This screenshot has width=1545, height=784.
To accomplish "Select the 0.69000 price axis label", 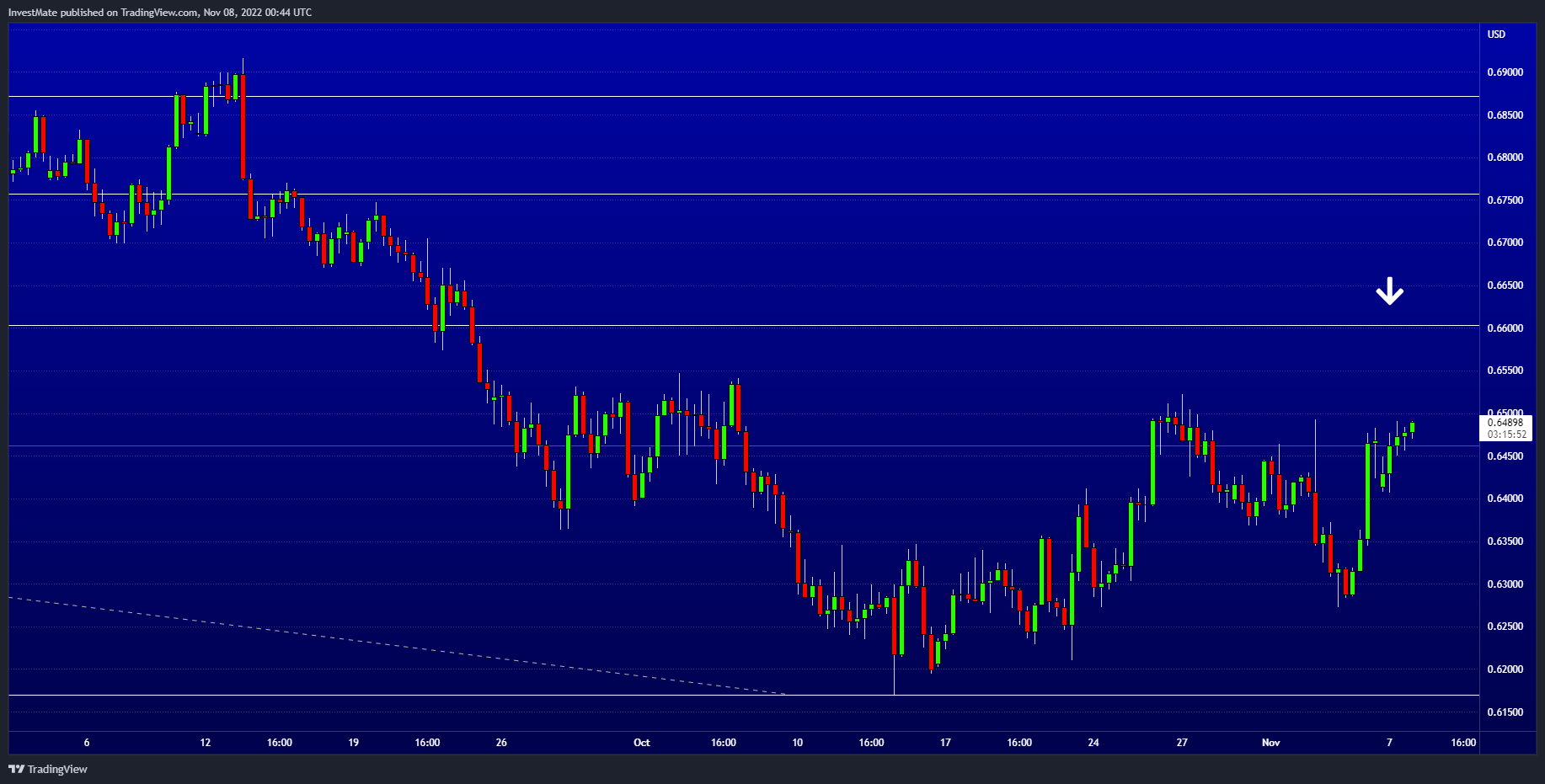I will pos(1505,72).
